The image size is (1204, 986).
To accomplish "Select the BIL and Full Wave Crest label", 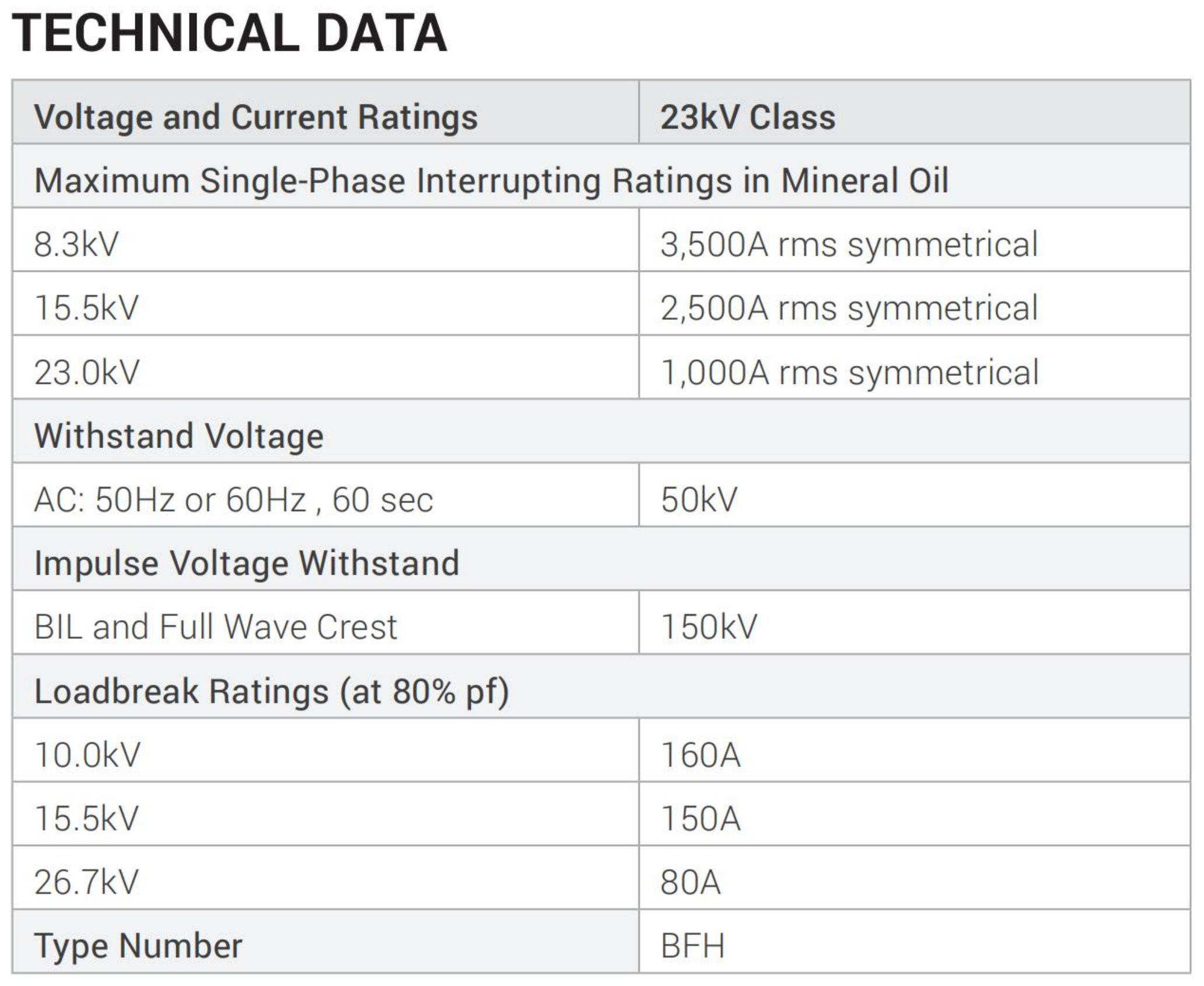I will pyautogui.click(x=215, y=627).
